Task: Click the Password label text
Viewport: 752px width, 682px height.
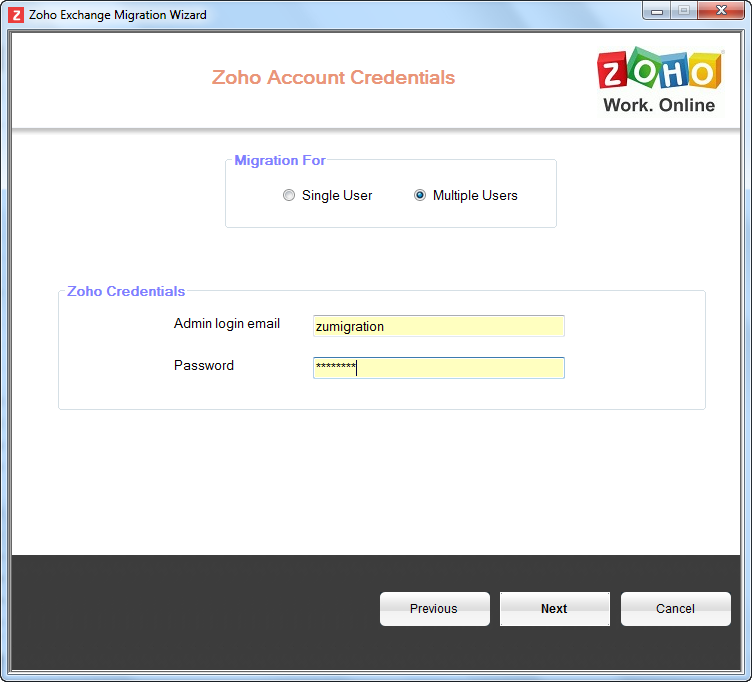Action: 204,365
